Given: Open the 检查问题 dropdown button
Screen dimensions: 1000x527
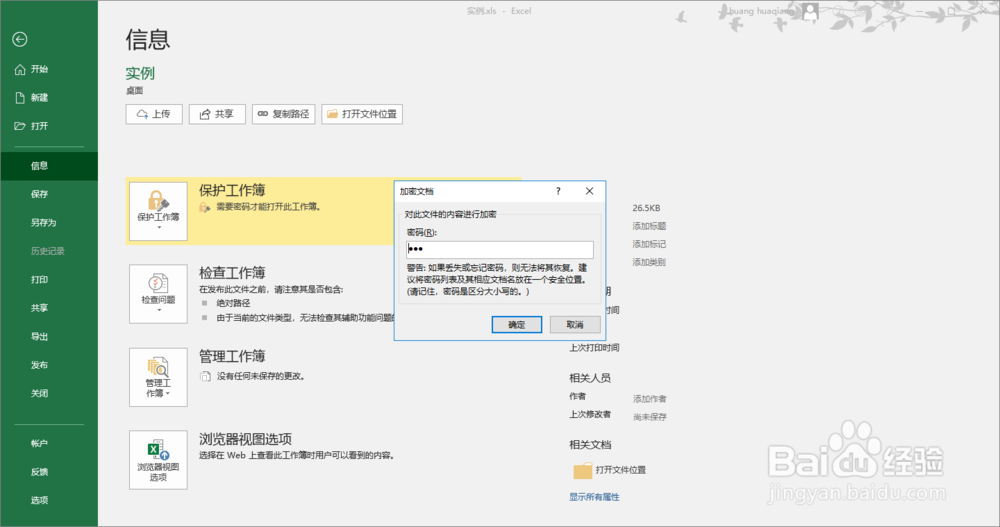Looking at the screenshot, I should pos(158,294).
